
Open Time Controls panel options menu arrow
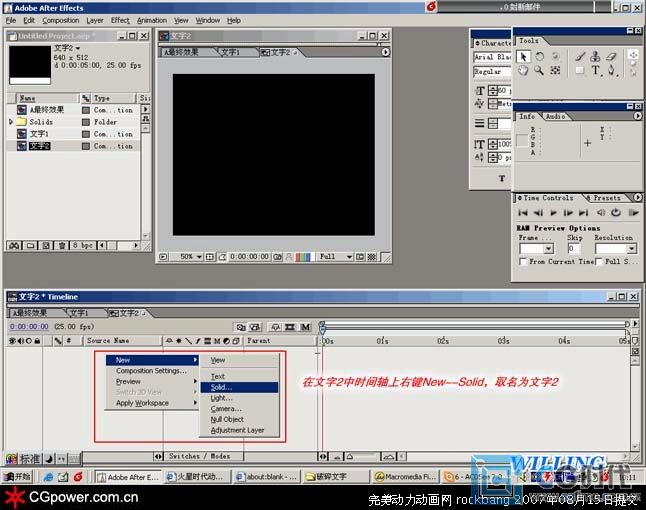(x=637, y=198)
